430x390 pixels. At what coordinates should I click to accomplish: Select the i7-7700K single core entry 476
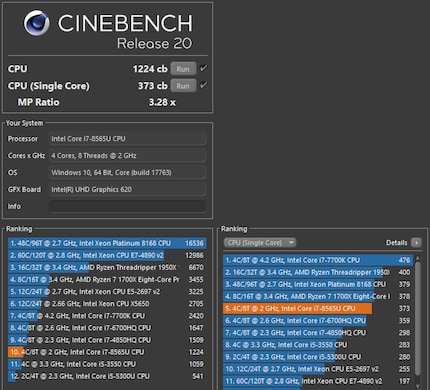click(x=318, y=260)
